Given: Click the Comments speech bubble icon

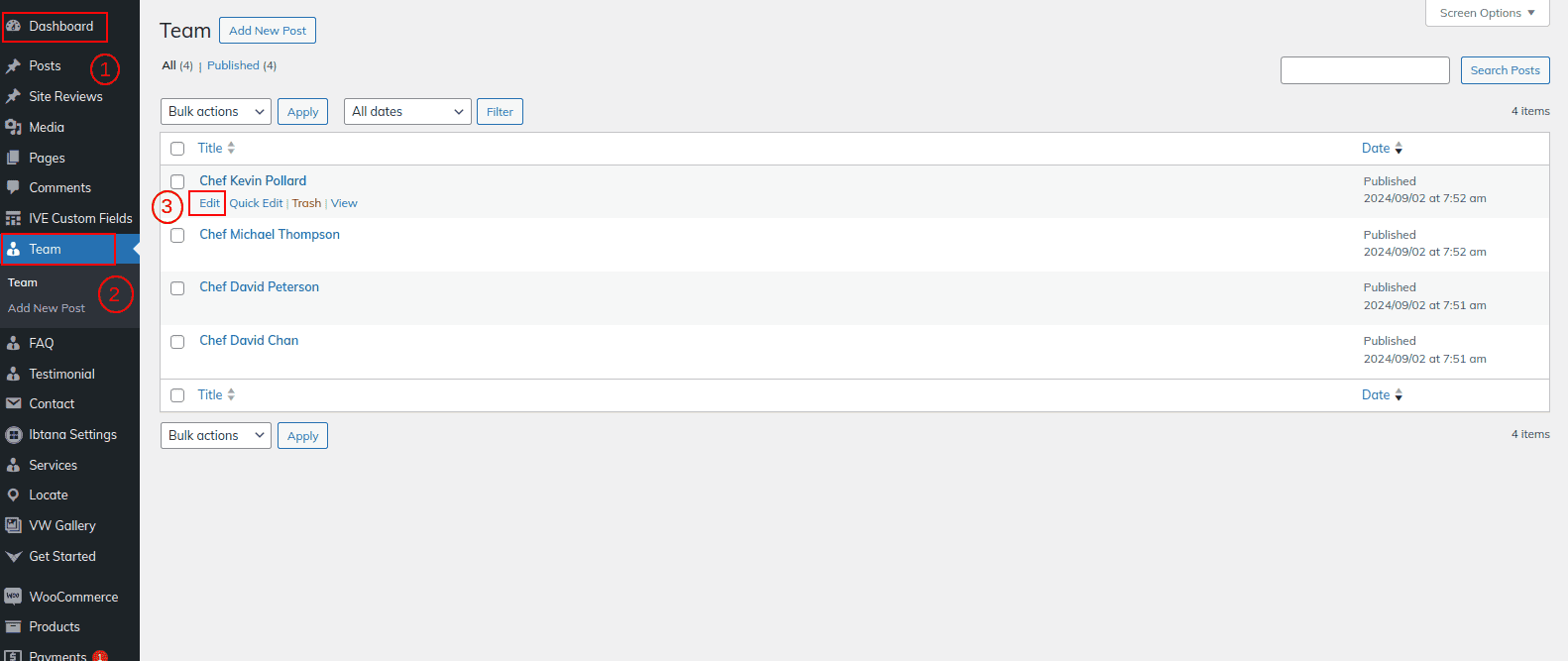Looking at the screenshot, I should pos(13,187).
